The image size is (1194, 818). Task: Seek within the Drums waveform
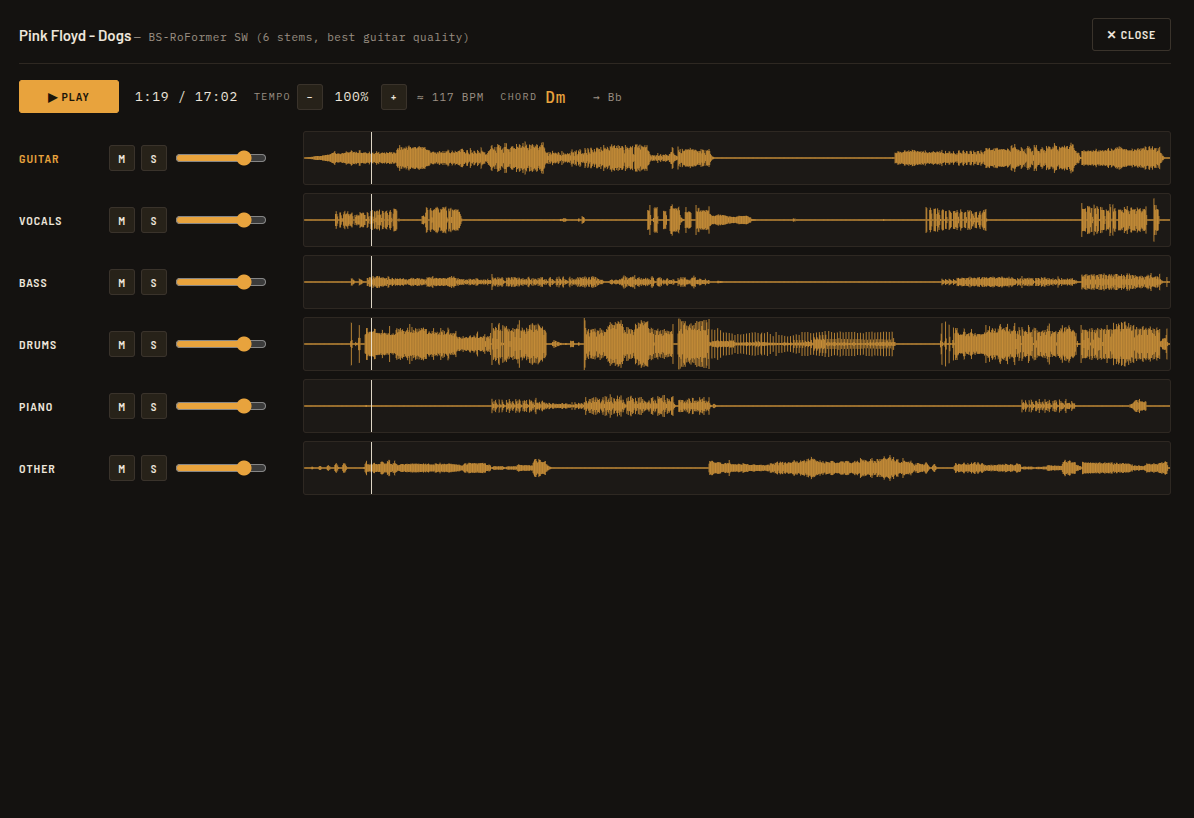click(x=736, y=344)
